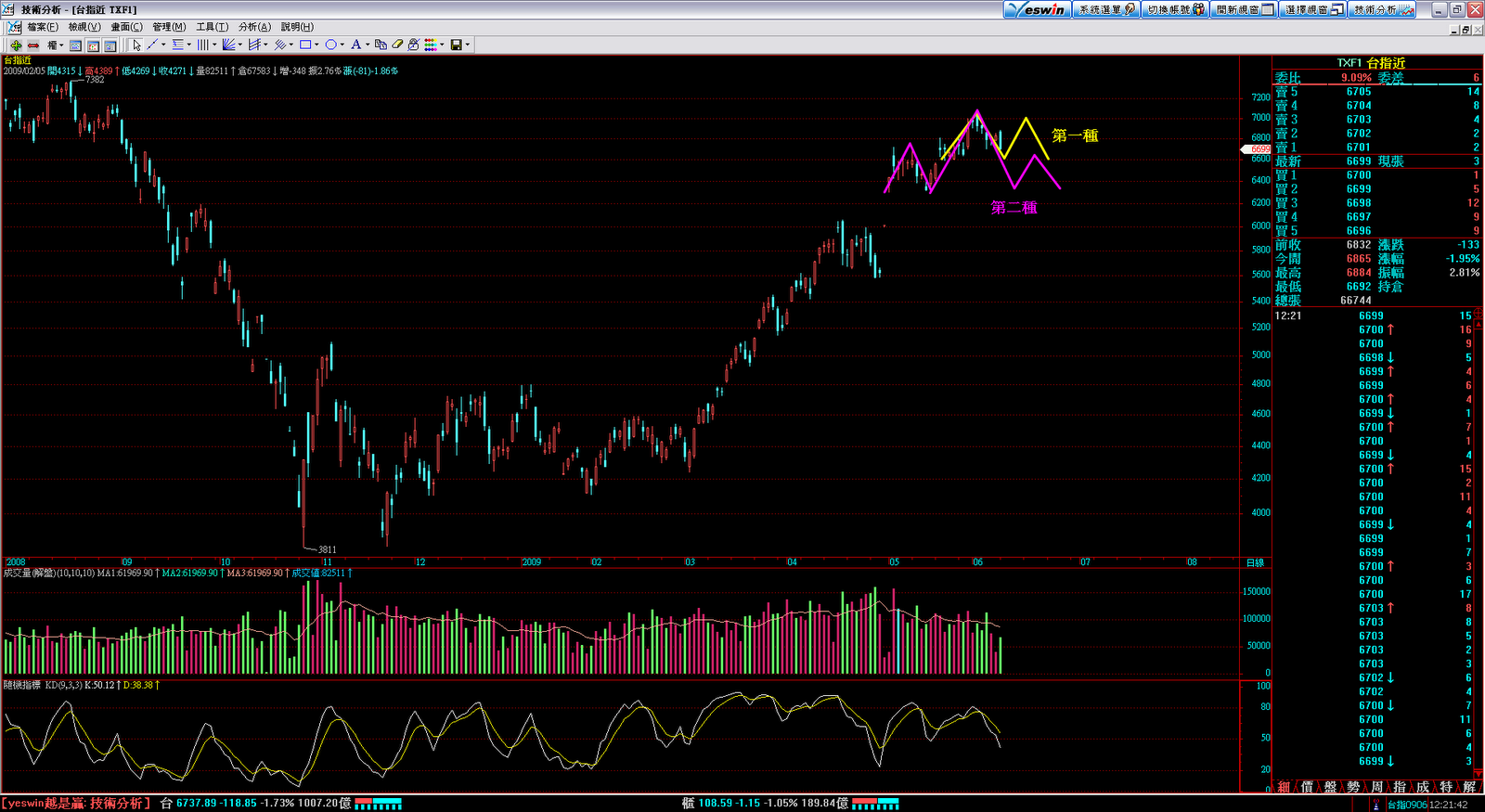This screenshot has width=1485, height=812.
Task: Select the rectangle shape tool
Action: tap(305, 45)
